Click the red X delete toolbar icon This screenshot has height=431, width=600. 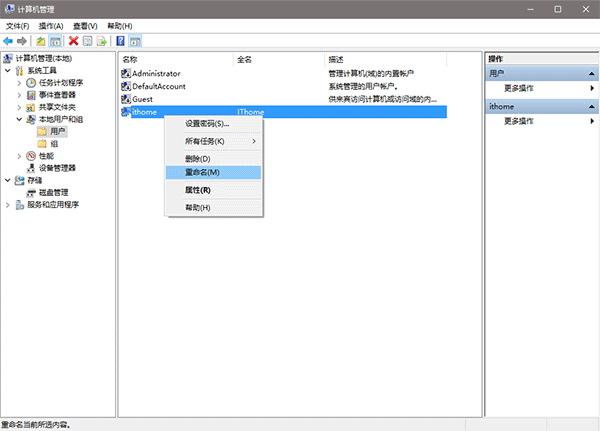[73, 41]
